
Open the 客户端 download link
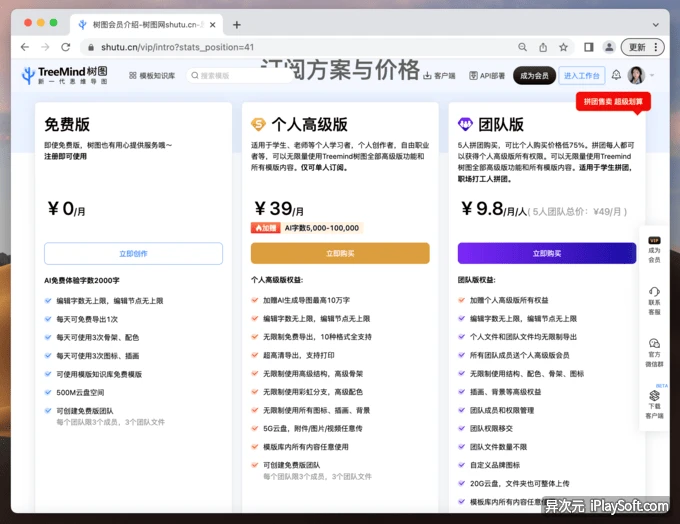coord(439,75)
